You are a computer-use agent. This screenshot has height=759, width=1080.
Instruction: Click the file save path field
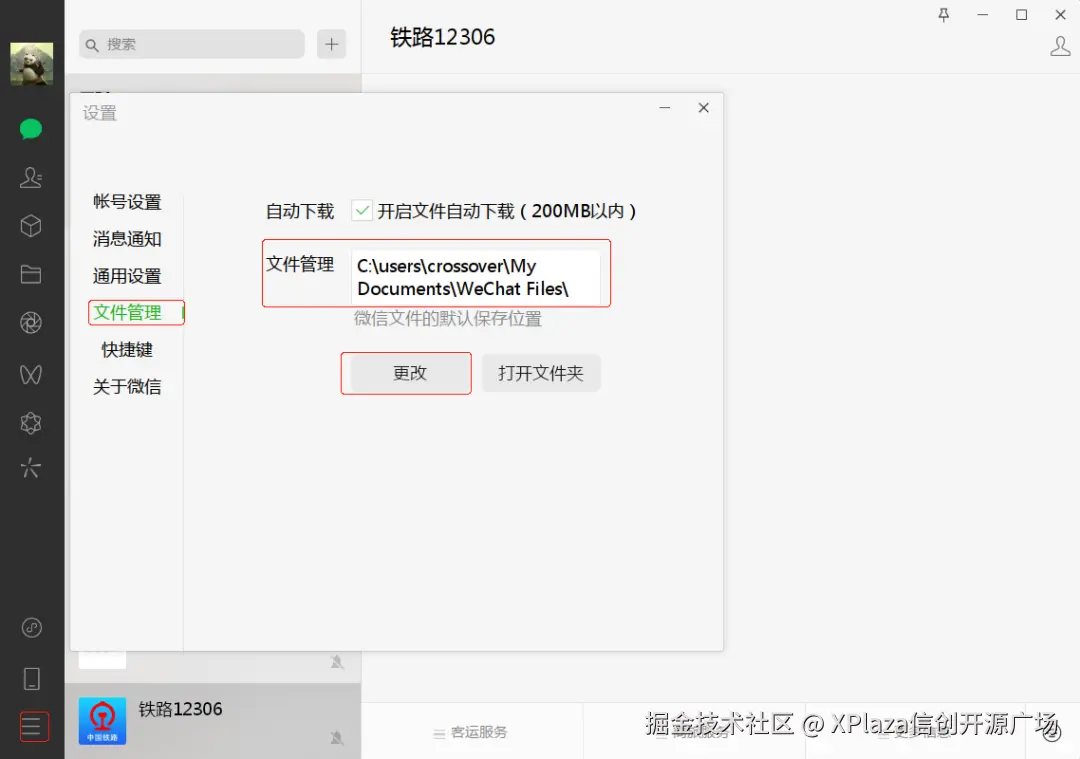click(x=475, y=277)
